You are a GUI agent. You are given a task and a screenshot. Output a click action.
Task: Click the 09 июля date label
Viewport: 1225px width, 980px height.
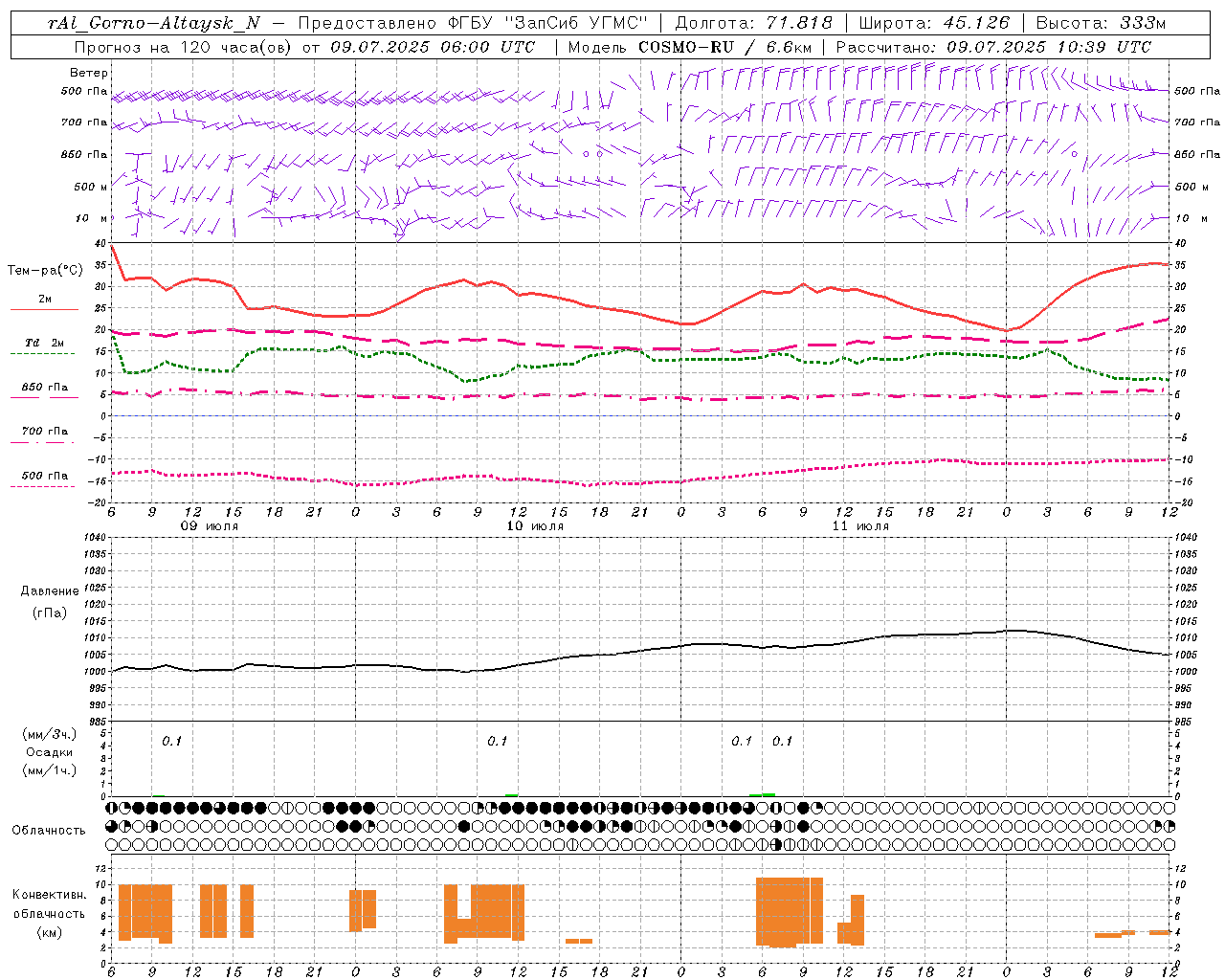tap(210, 525)
